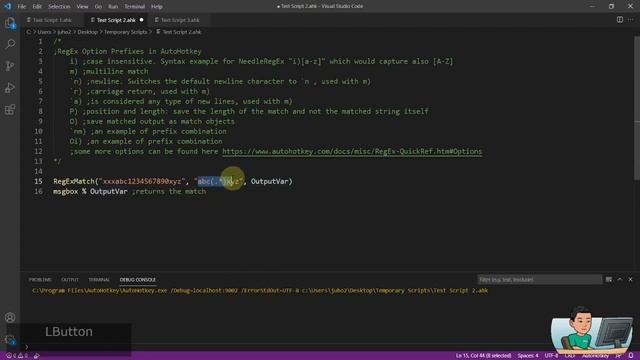Click the string "xxxabc1234567890xyz" on line 15
The width and height of the screenshot is (640, 360).
(142, 181)
